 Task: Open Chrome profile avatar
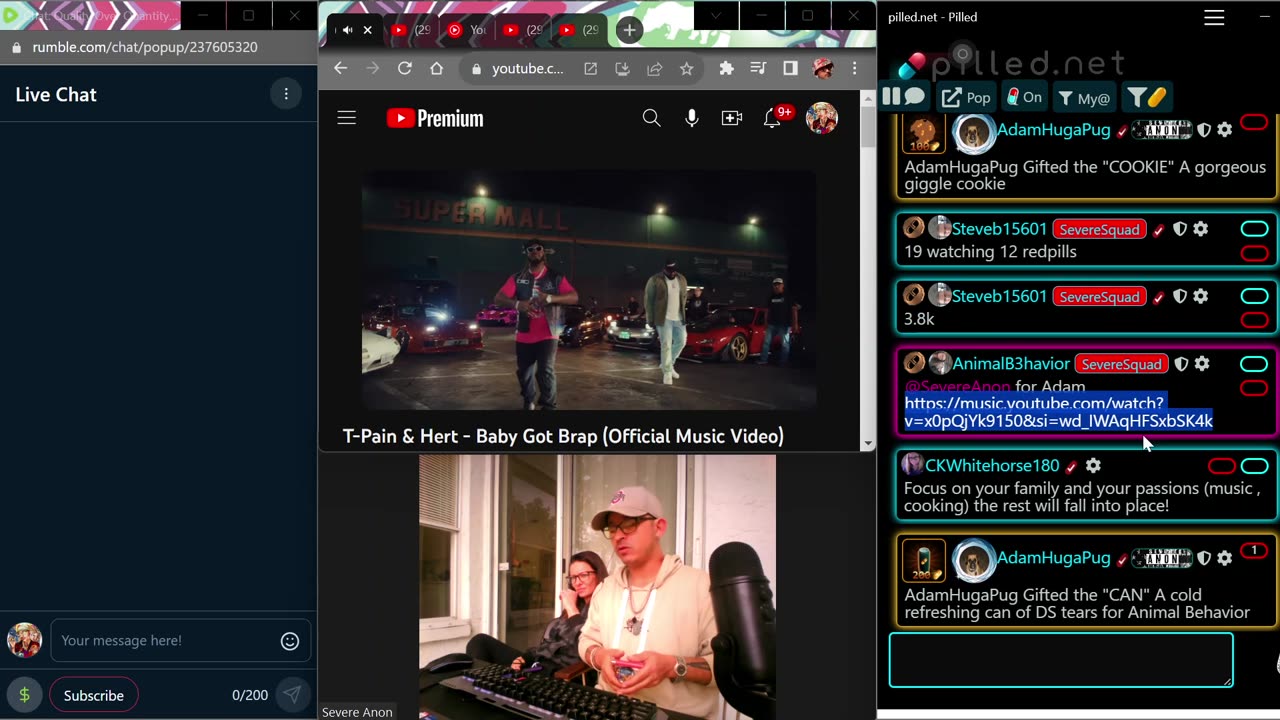coord(823,68)
